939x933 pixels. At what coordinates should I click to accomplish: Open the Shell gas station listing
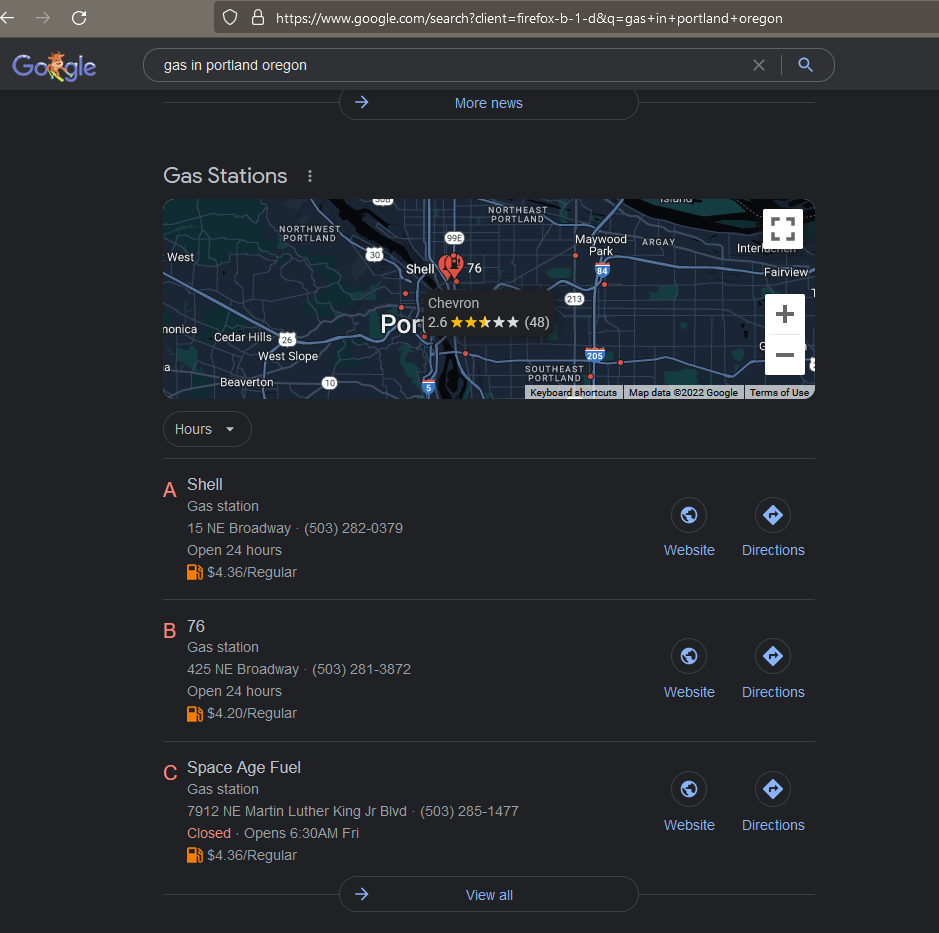205,484
